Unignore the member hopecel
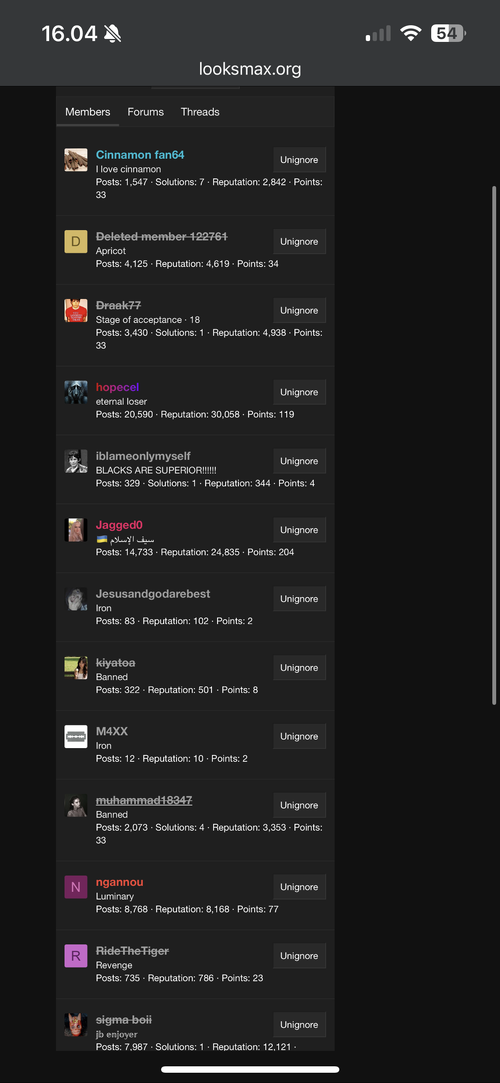This screenshot has width=500, height=1083. [x=299, y=392]
